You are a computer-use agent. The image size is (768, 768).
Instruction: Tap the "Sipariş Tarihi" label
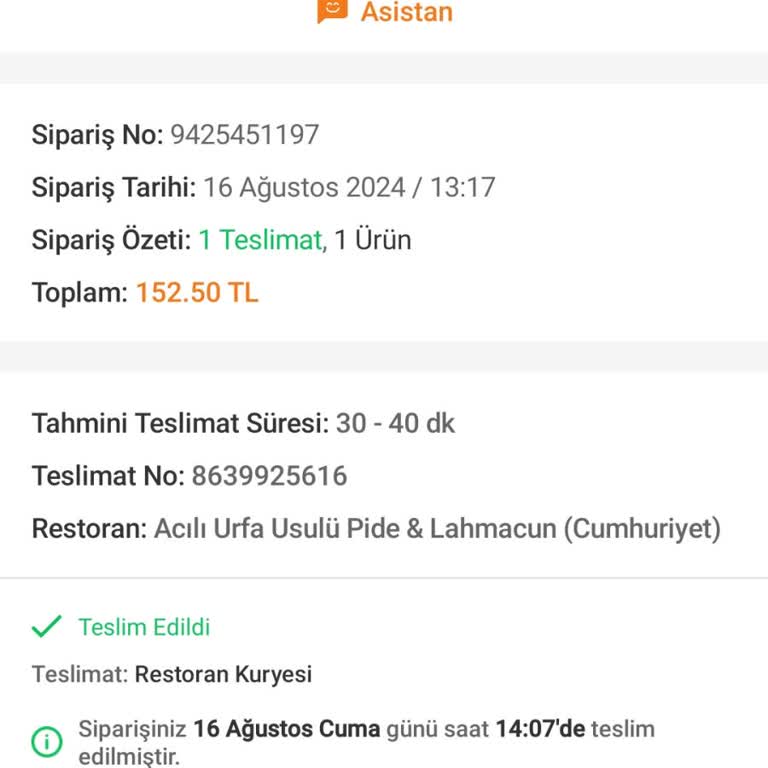point(114,187)
